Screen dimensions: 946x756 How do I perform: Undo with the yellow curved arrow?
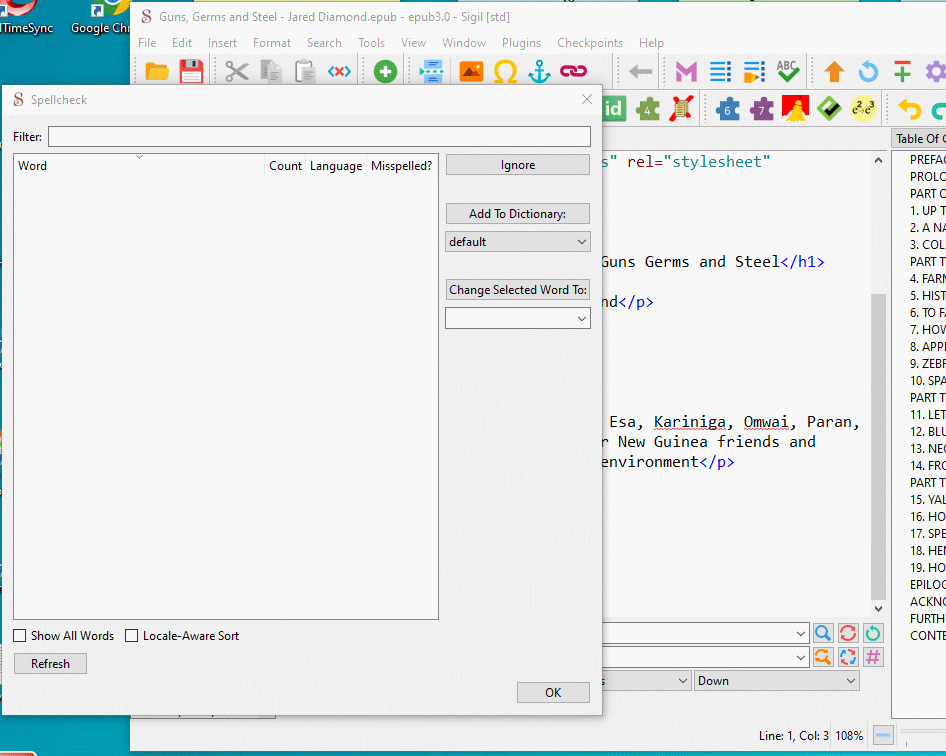[x=909, y=109]
